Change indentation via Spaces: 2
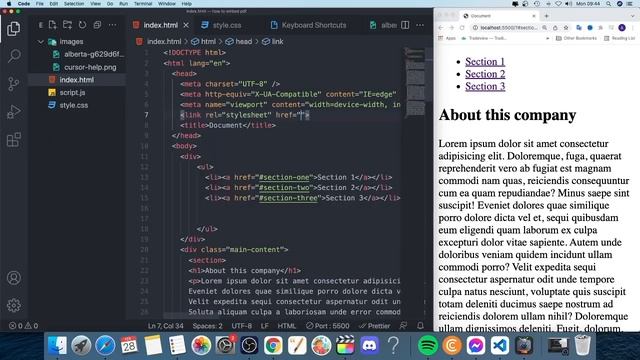The height and width of the screenshot is (360, 640). (207, 326)
